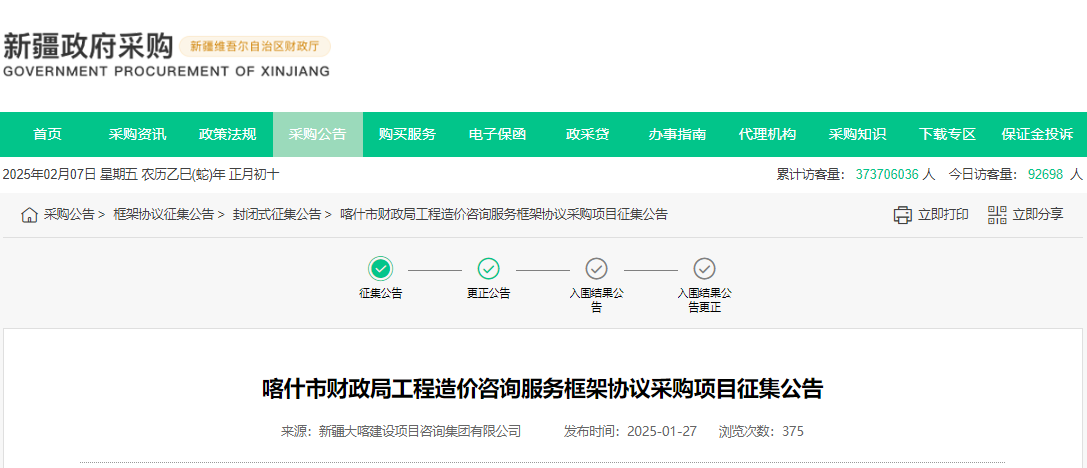The height and width of the screenshot is (468, 1087).
Task: Select the 更正公告 step circle
Action: (x=488, y=268)
